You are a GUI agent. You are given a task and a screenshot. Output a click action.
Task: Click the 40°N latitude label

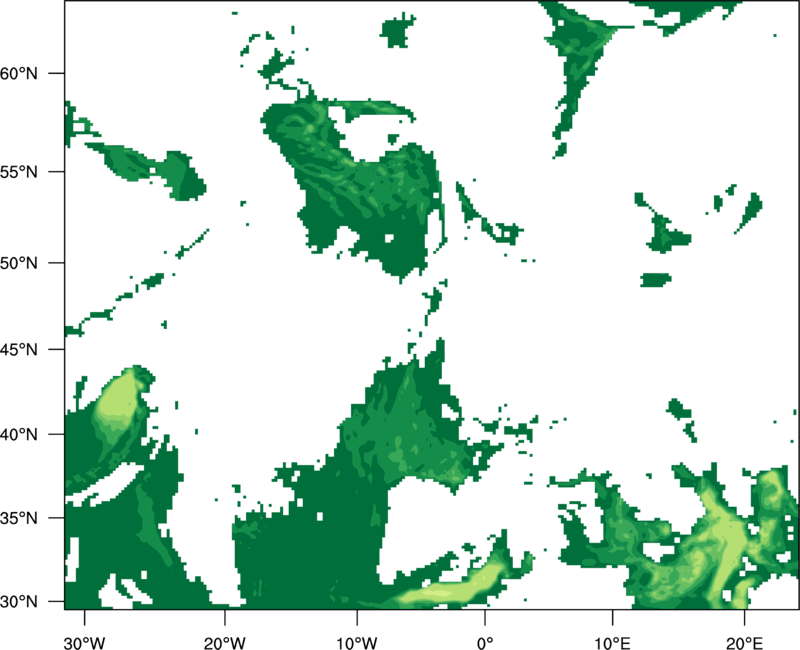(19, 434)
